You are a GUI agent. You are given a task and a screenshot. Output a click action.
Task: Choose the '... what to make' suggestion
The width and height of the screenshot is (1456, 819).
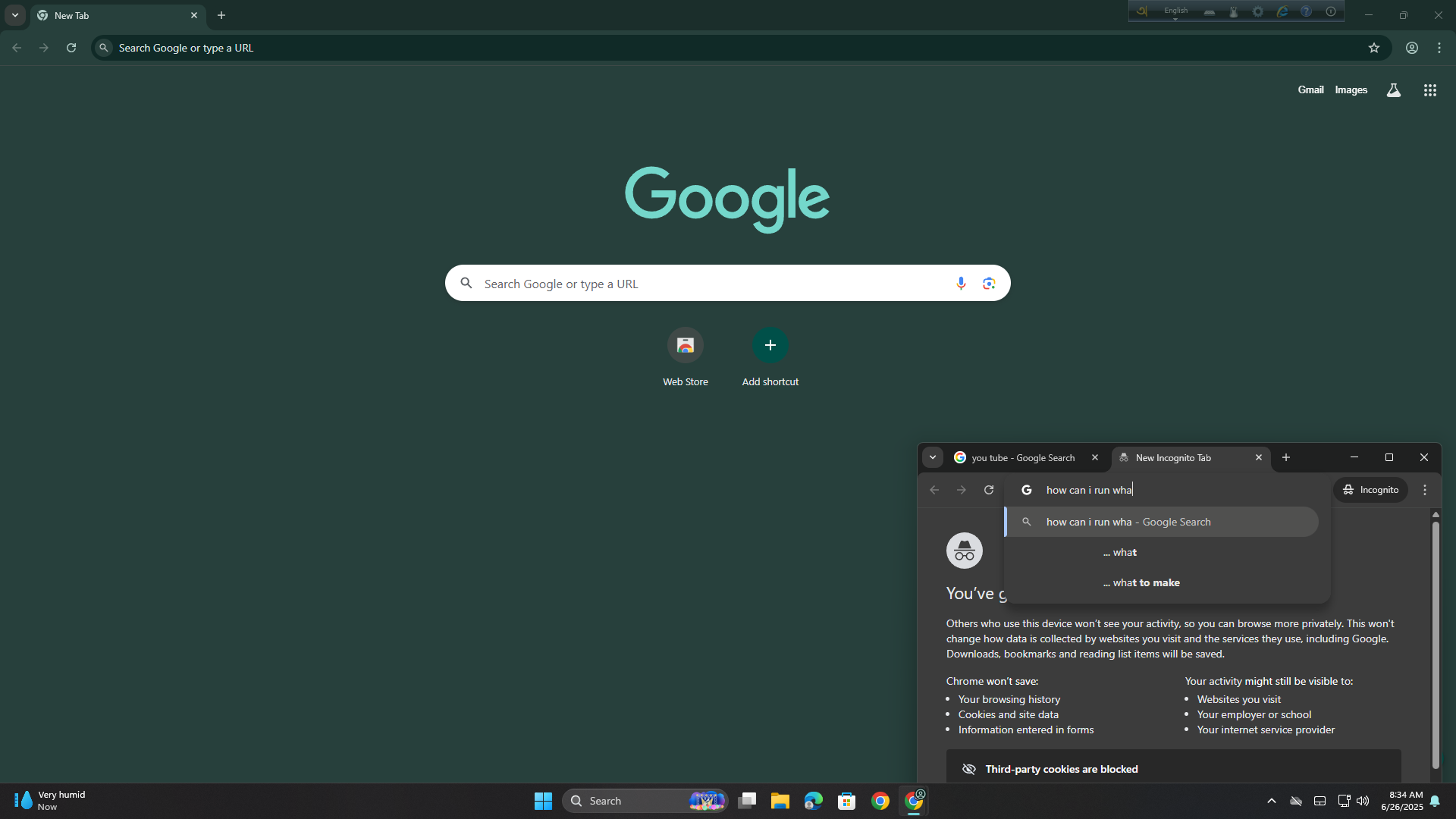1161,582
